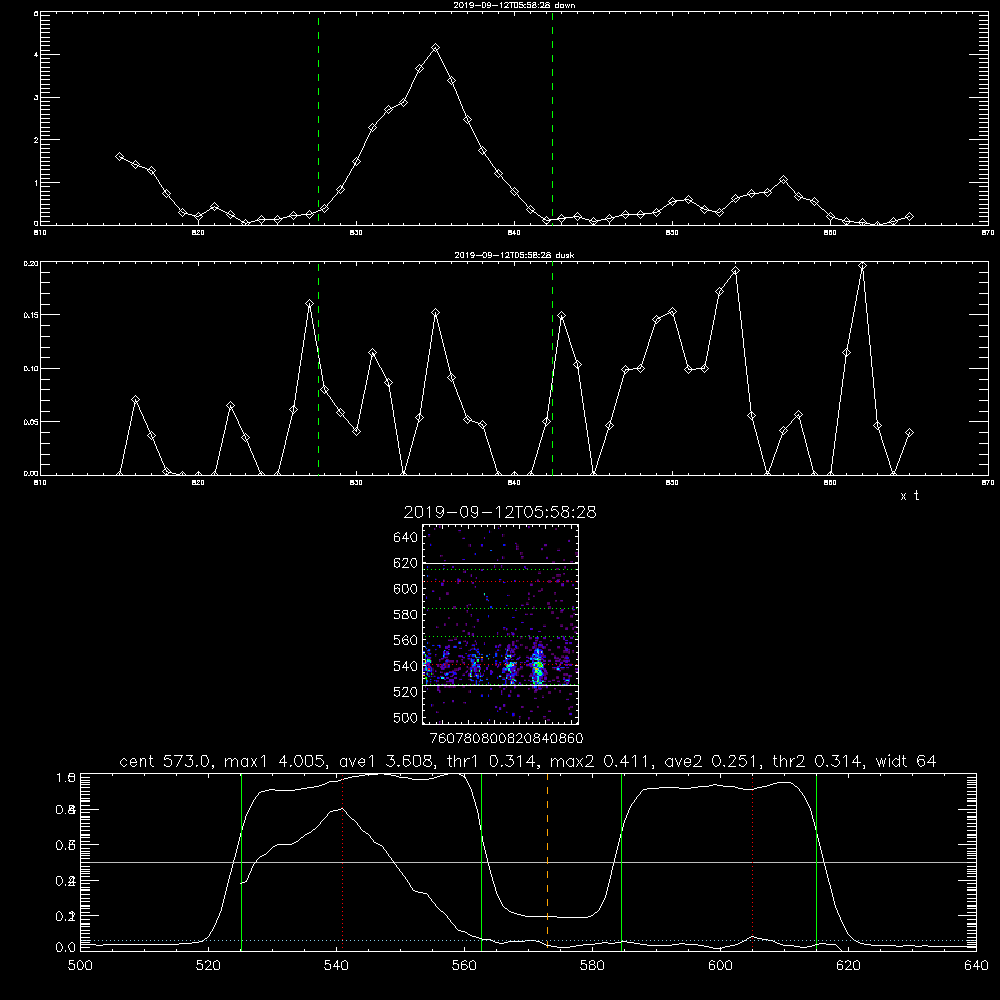Click the 560 label on the bottom plot x-axis

click(464, 966)
